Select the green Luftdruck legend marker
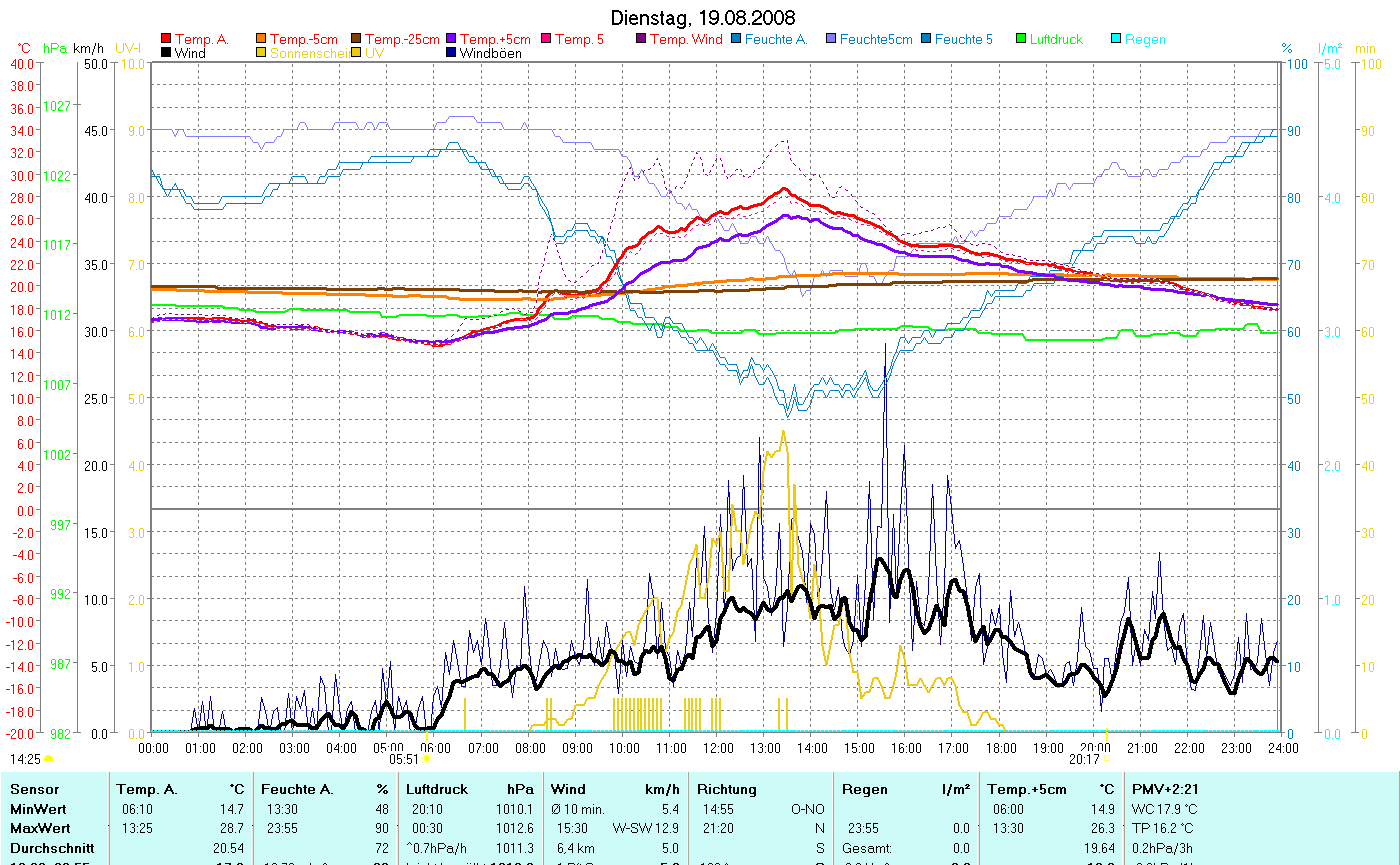The height and width of the screenshot is (865, 1400). (1021, 40)
